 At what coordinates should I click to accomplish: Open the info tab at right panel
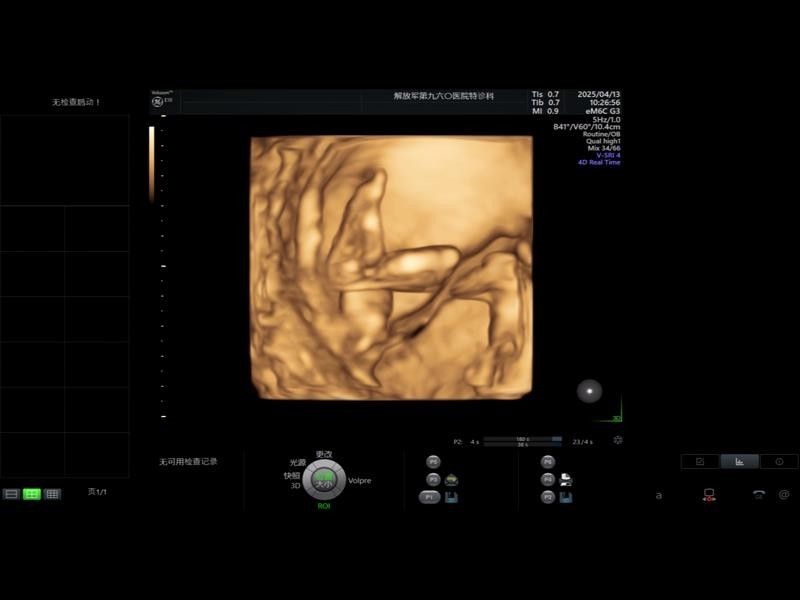(779, 461)
